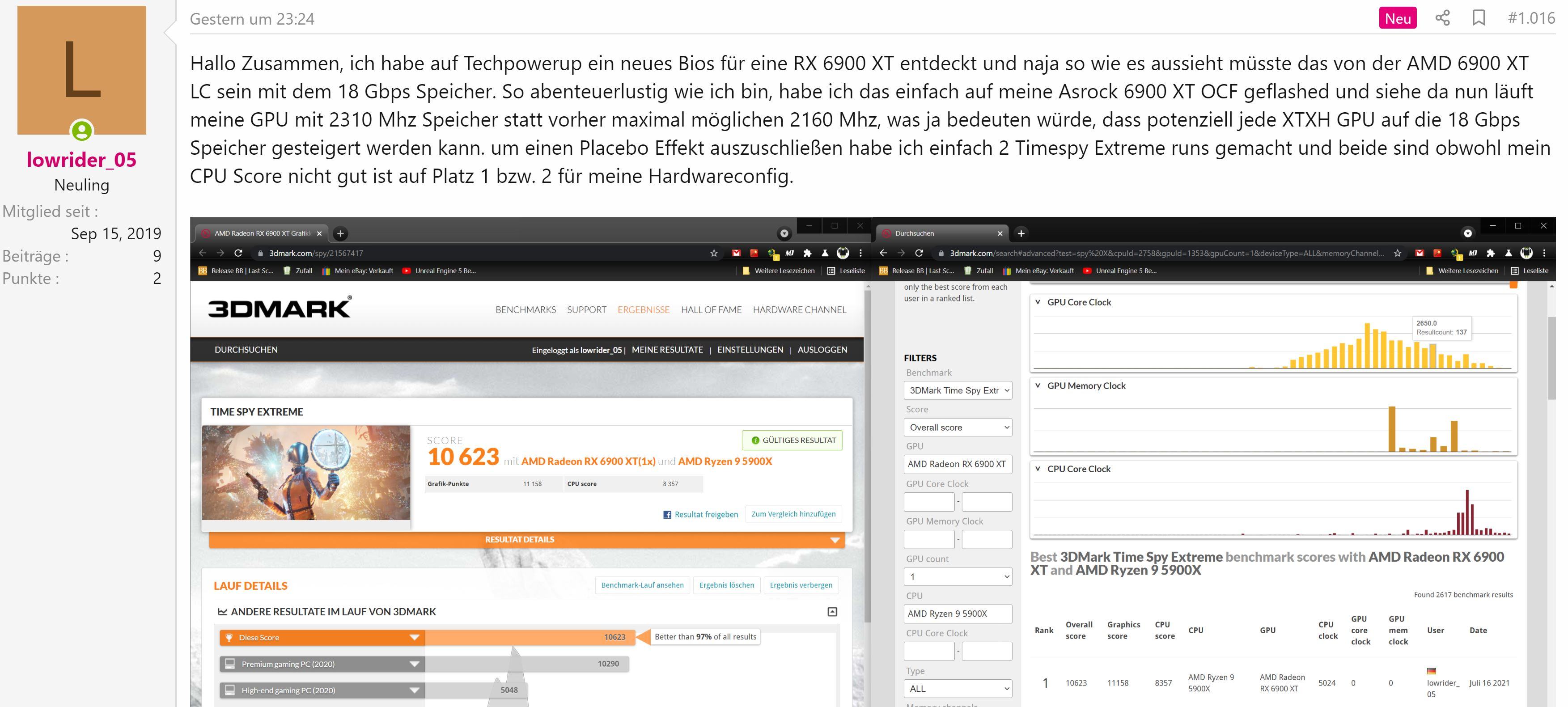Screen dimensions: 1568x707
Task: Open Gmail extension icon in left browser
Action: (x=736, y=253)
